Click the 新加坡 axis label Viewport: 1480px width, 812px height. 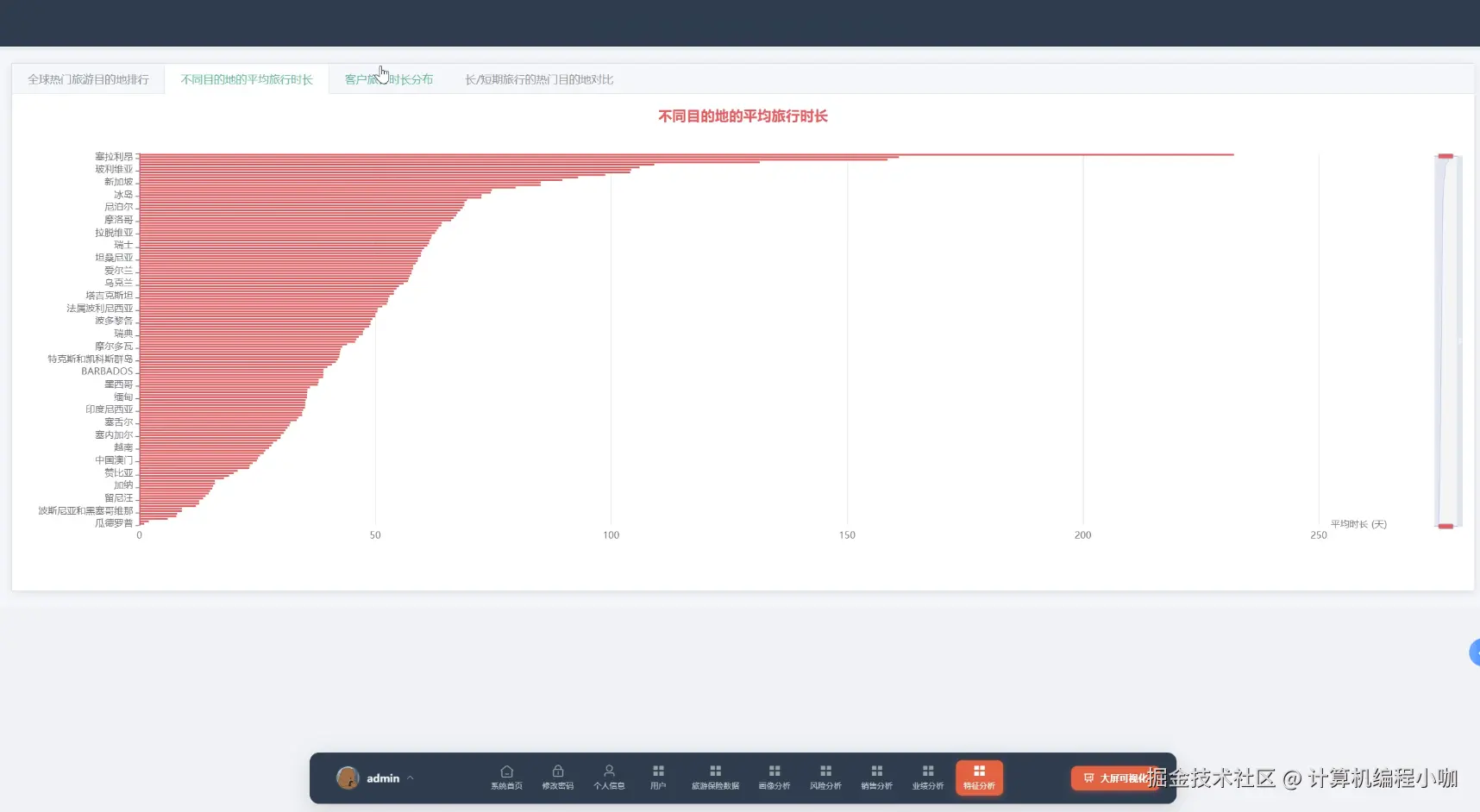click(x=119, y=182)
